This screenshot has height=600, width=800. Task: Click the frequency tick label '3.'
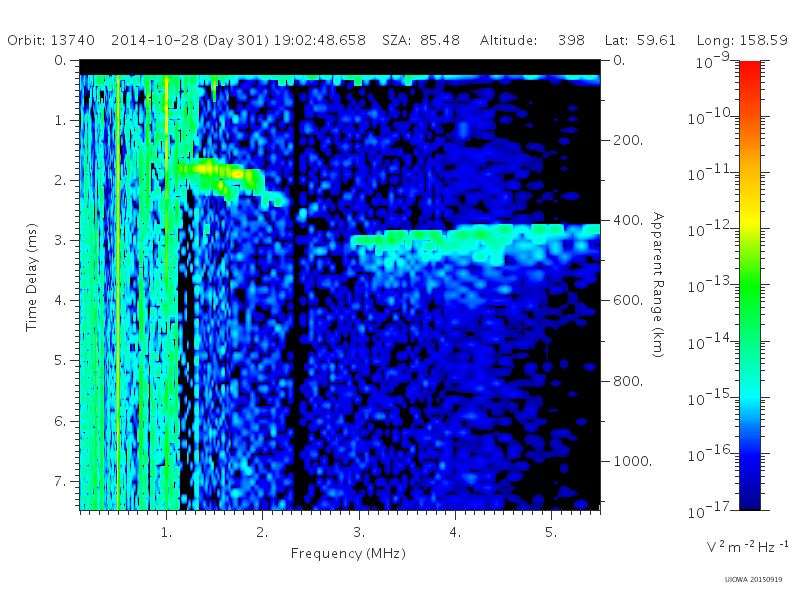click(x=359, y=532)
